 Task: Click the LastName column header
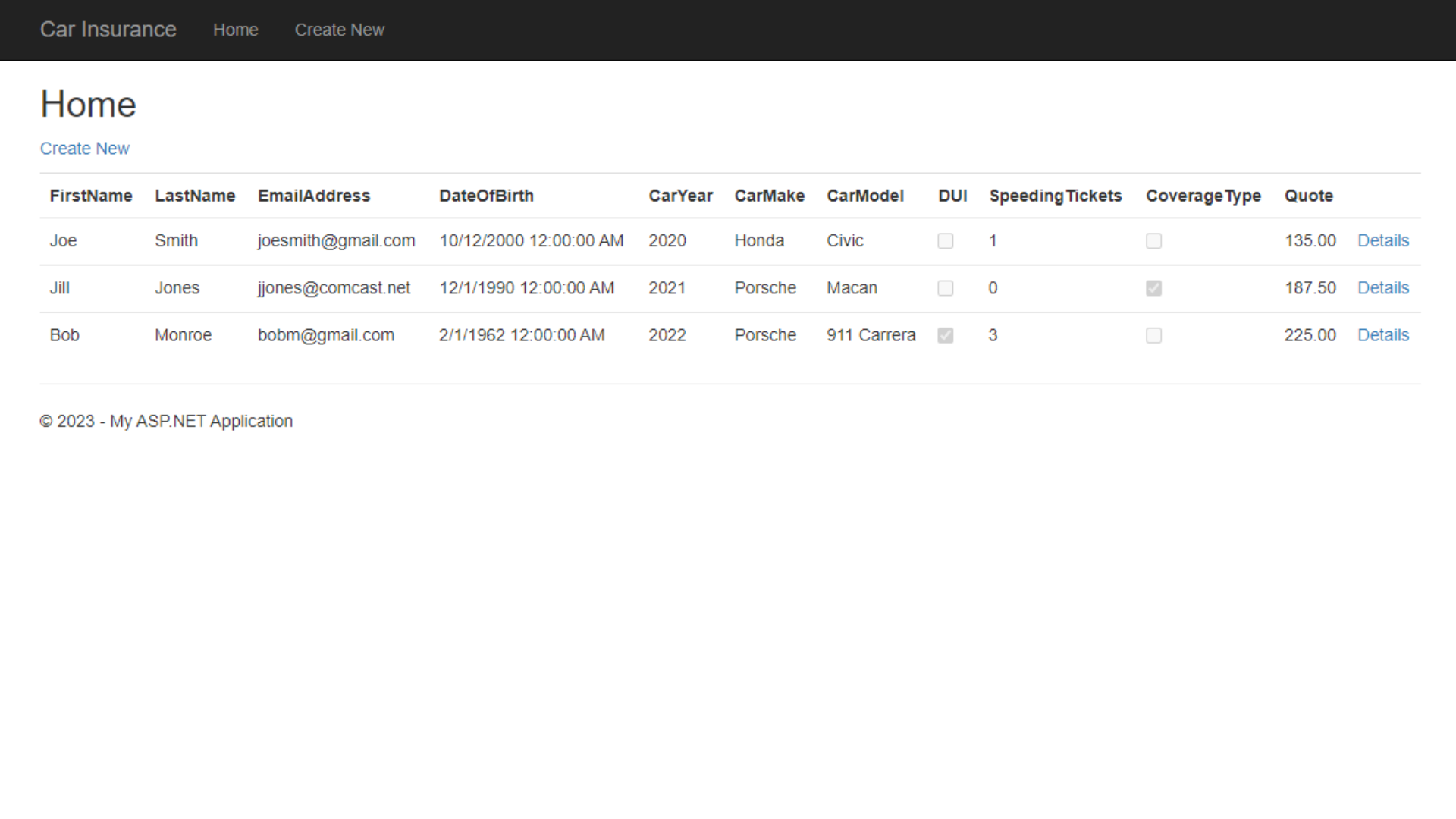click(195, 196)
